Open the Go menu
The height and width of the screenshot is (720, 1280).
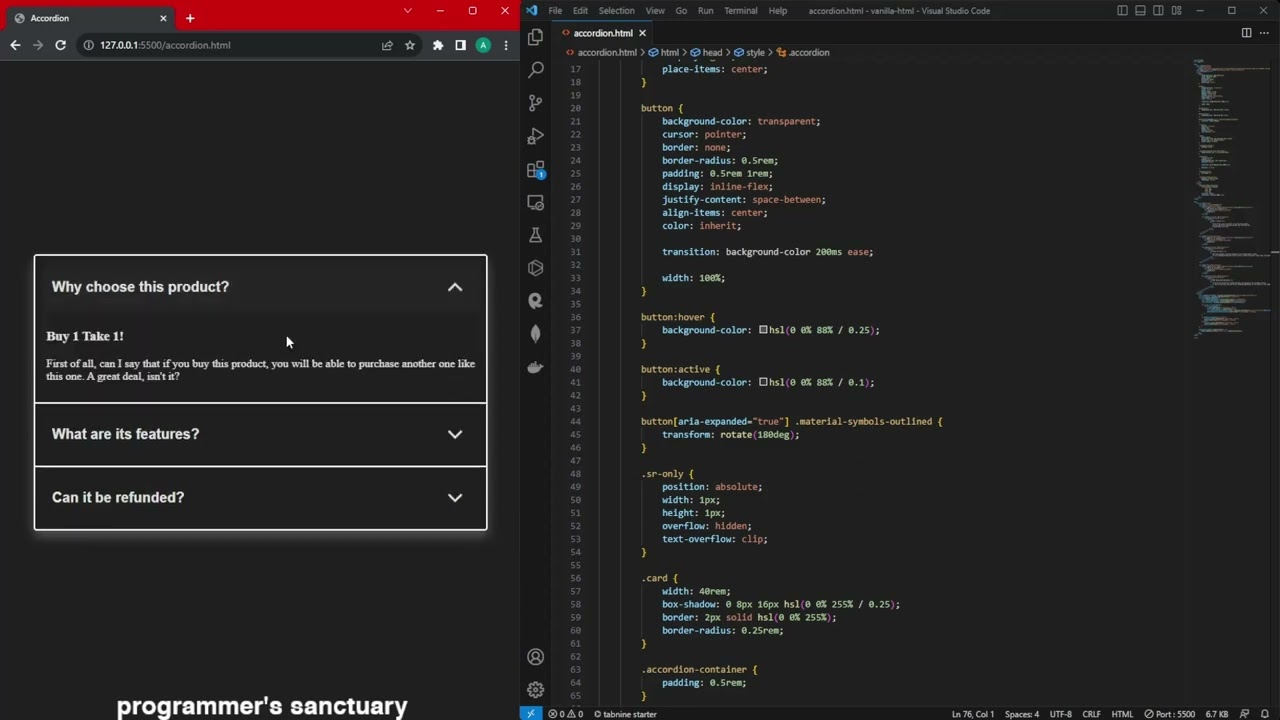[681, 11]
